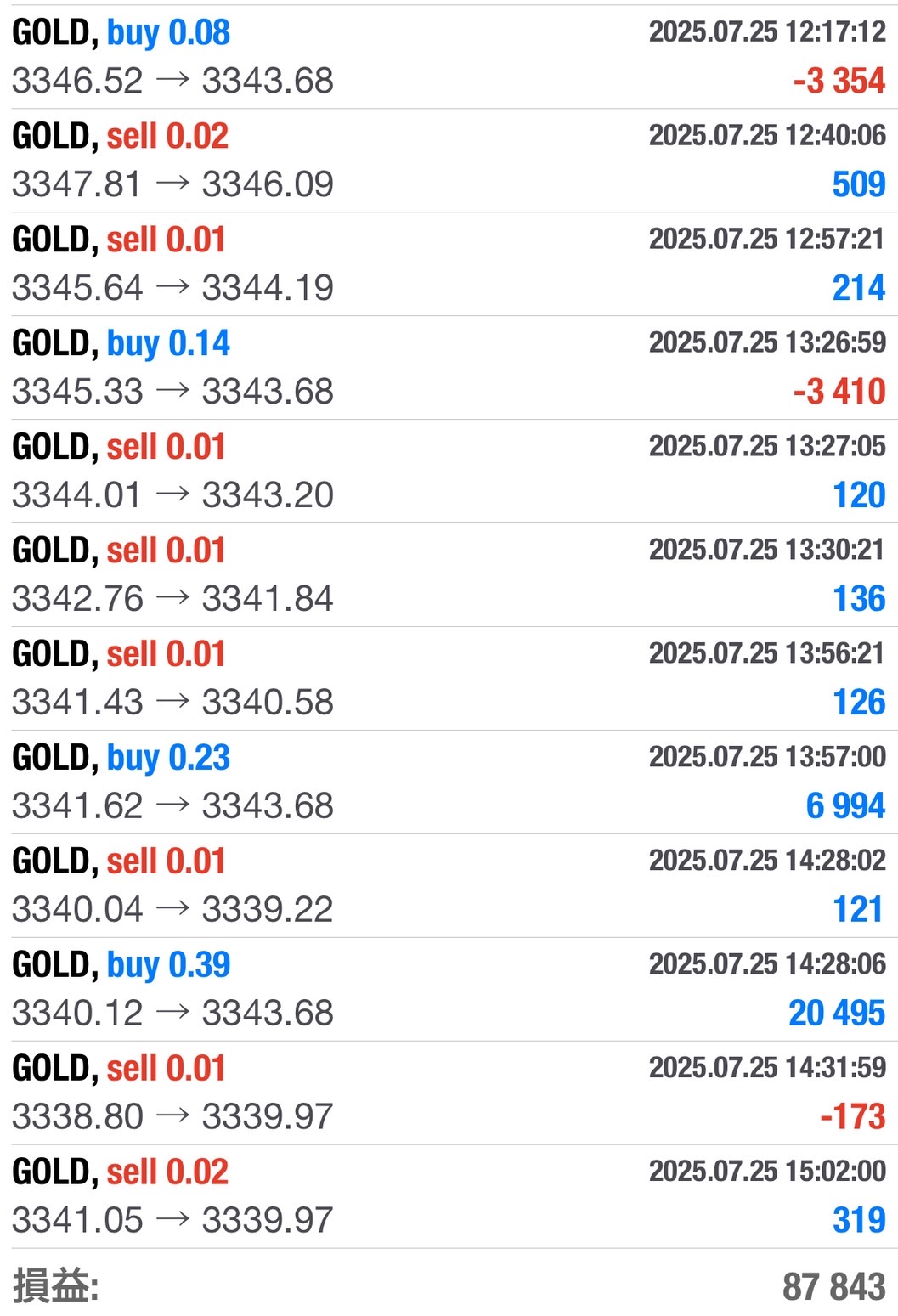Tap the 6 994 profit value
This screenshot has width=898, height=1316.
pyautogui.click(x=844, y=806)
